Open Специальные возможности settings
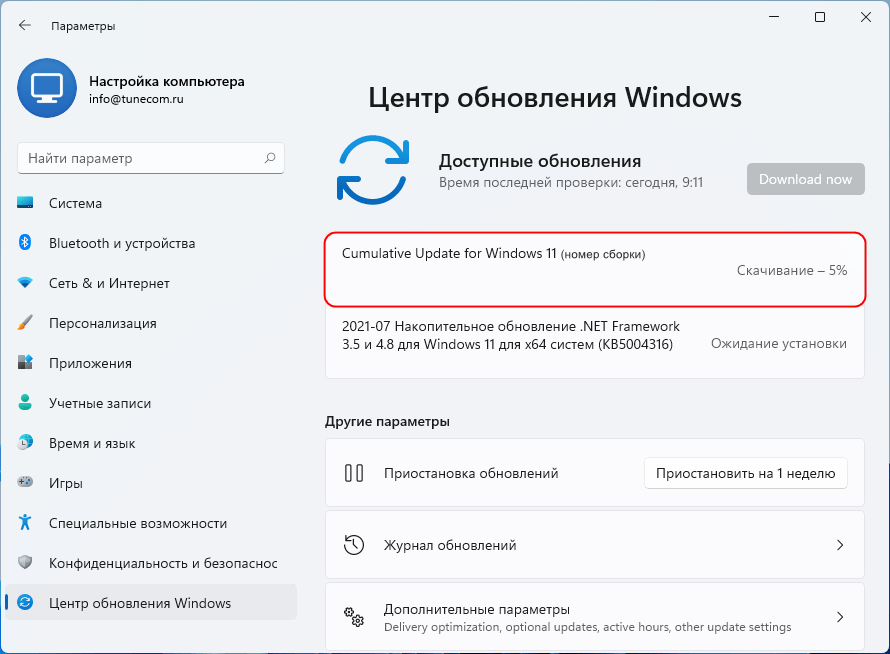This screenshot has width=890, height=654. click(150, 523)
